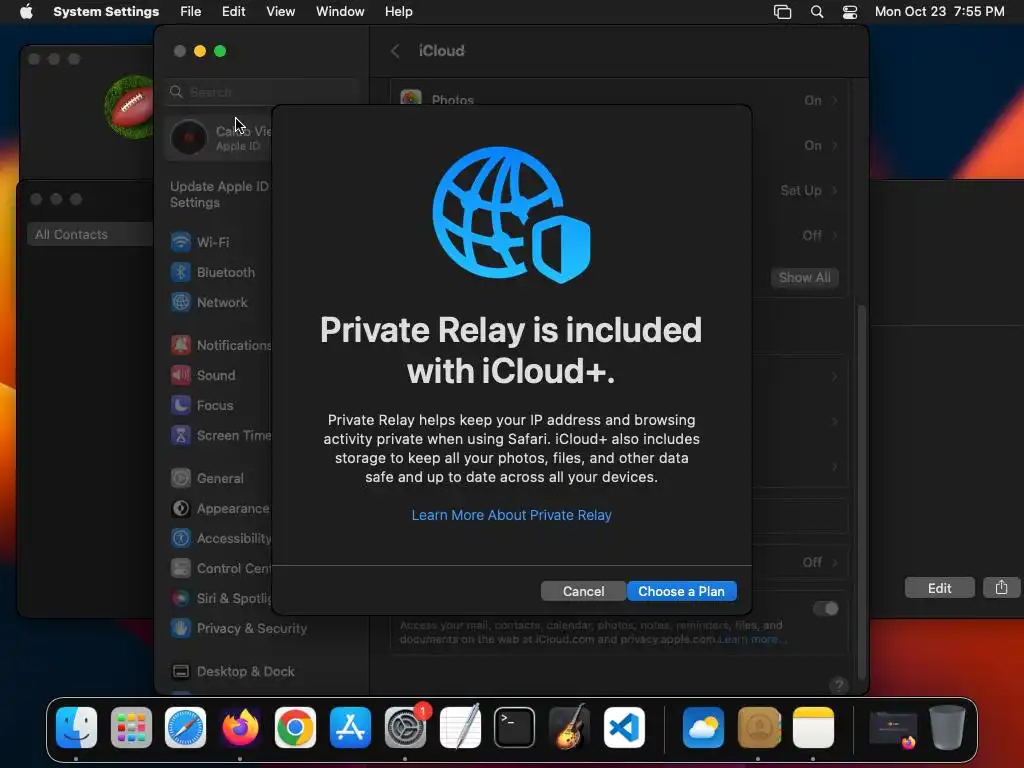Open Accessibility settings in sidebar

click(220, 539)
